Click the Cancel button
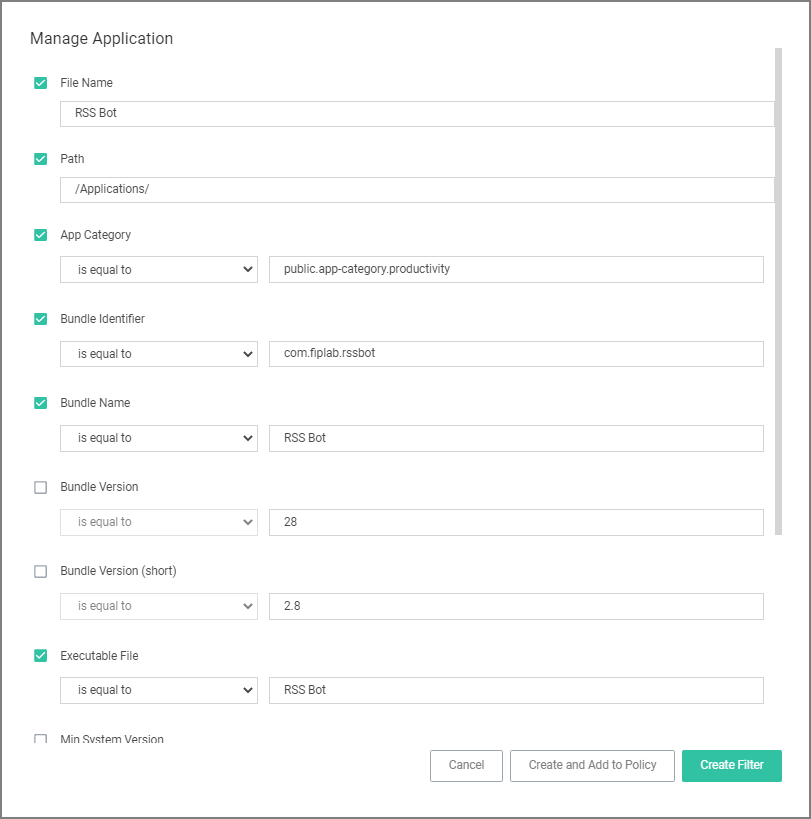This screenshot has height=819, width=811. (x=466, y=766)
